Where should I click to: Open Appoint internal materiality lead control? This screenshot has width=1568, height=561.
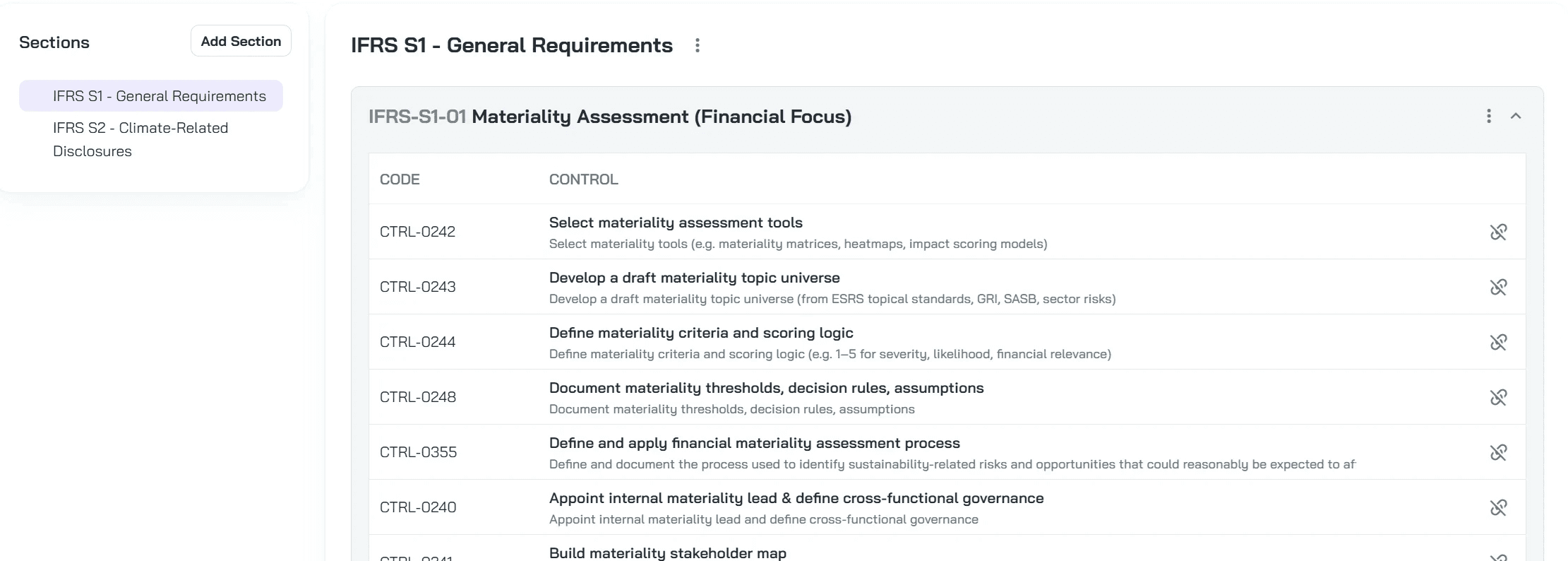pos(796,498)
